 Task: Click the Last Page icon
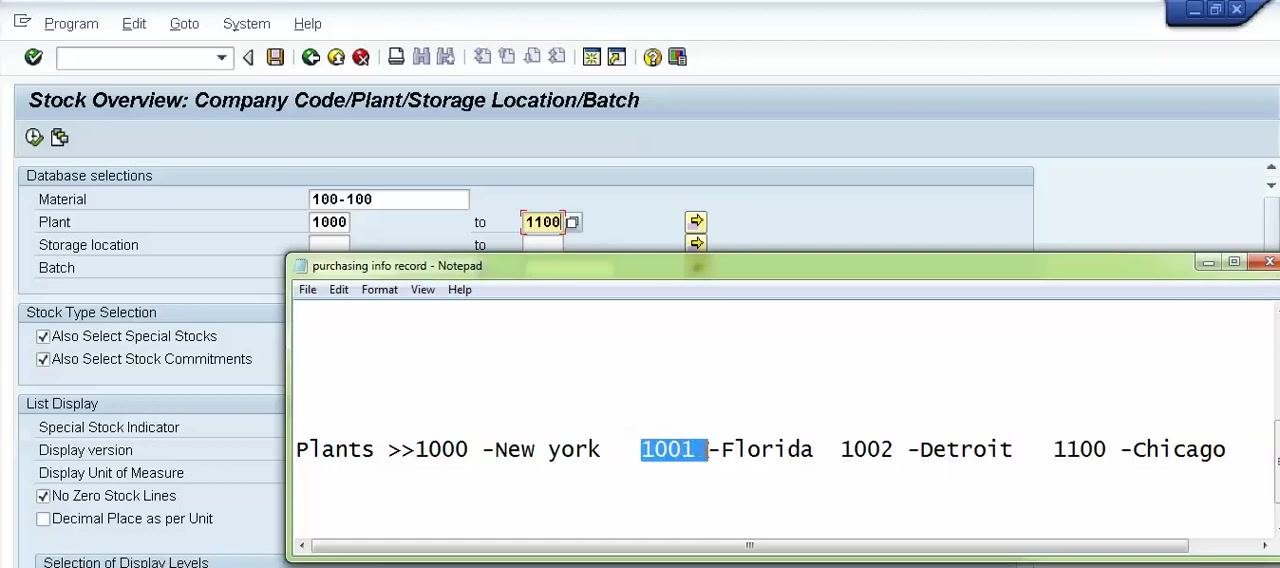point(557,57)
